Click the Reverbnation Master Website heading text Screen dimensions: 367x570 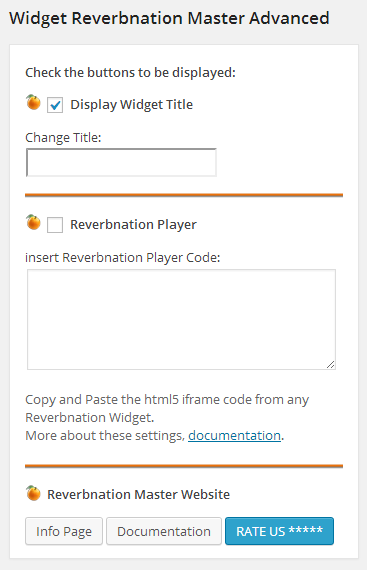(x=138, y=494)
